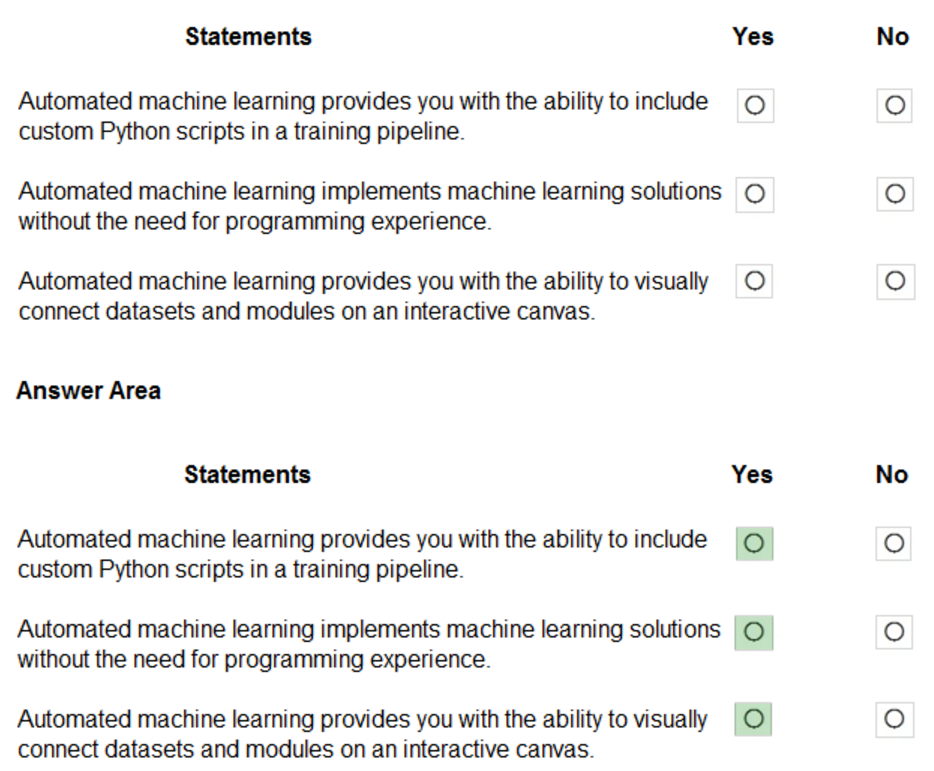Click highlighted Yes for interactive canvas in Answer Area
The height and width of the screenshot is (771, 934).
[x=754, y=719]
